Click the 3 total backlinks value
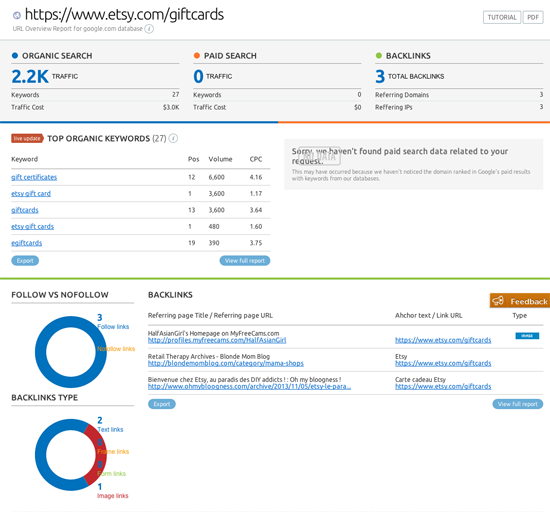Screen dimensions: 550x515 pos(380,76)
